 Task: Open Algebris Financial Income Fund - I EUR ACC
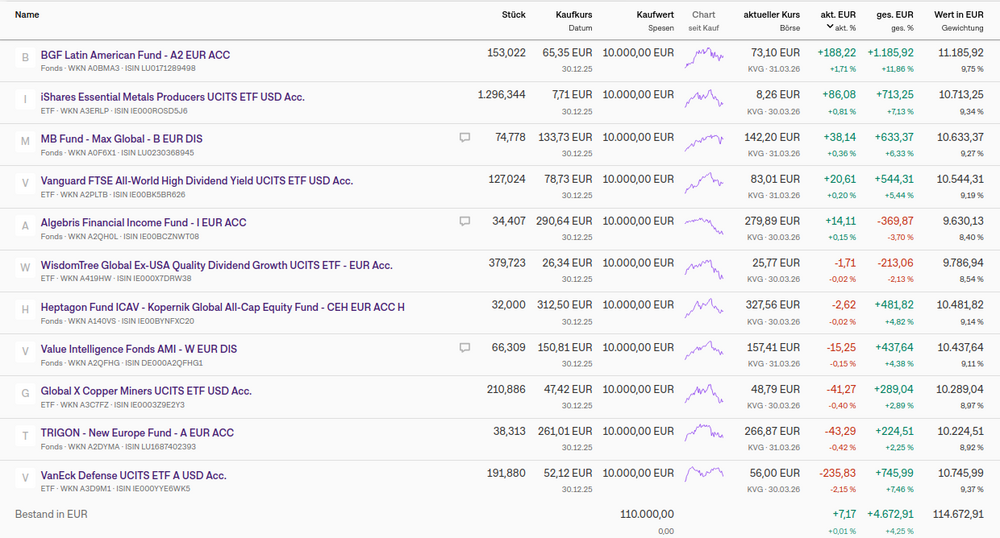click(143, 222)
